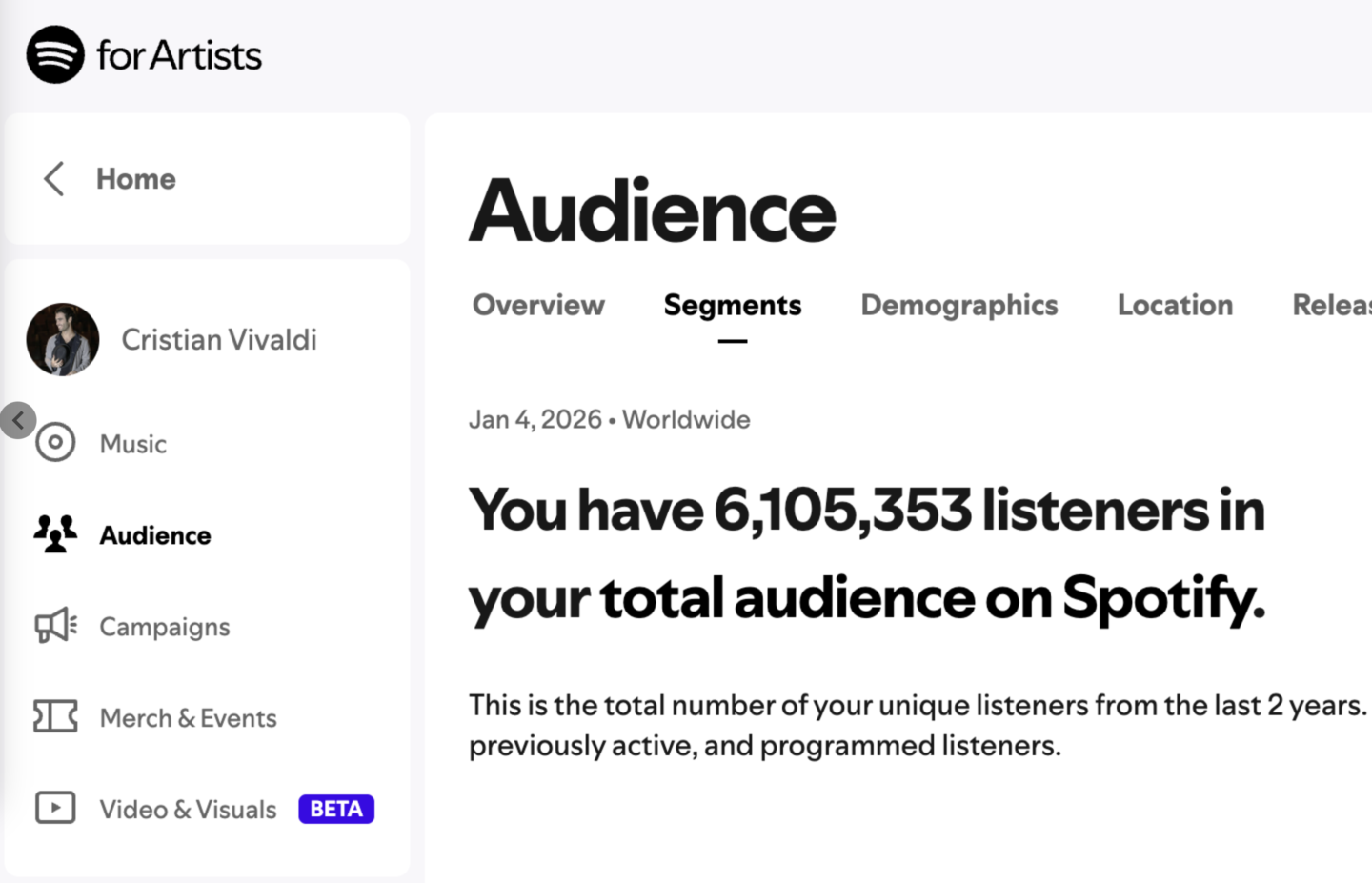1372x883 pixels.
Task: Open the Music section
Action: pos(133,444)
